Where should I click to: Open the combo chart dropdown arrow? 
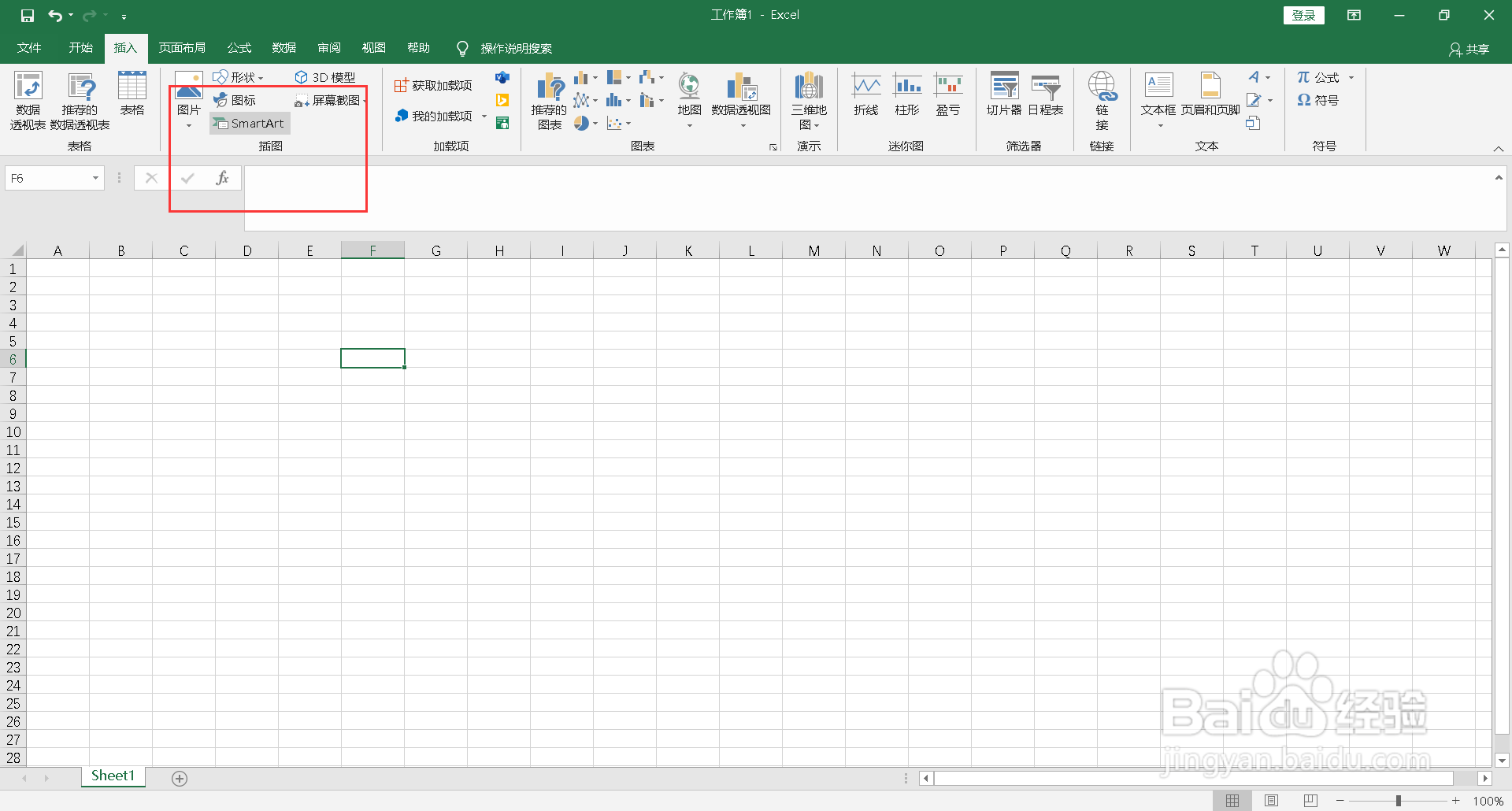[x=661, y=101]
